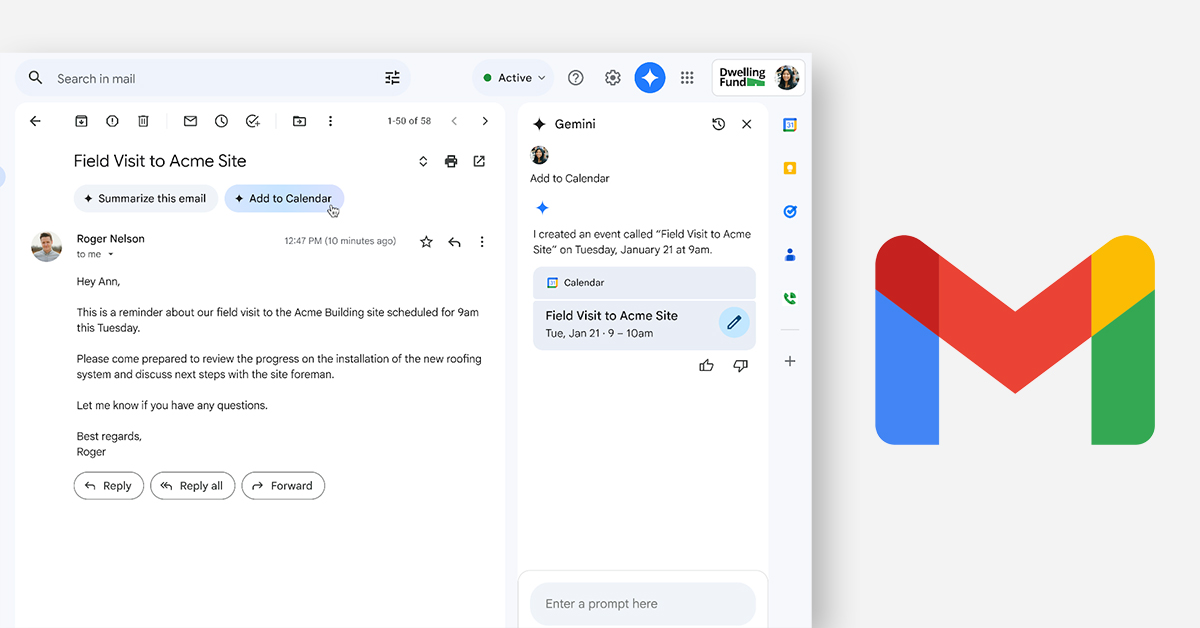Star Roger Nelson's message

click(426, 242)
